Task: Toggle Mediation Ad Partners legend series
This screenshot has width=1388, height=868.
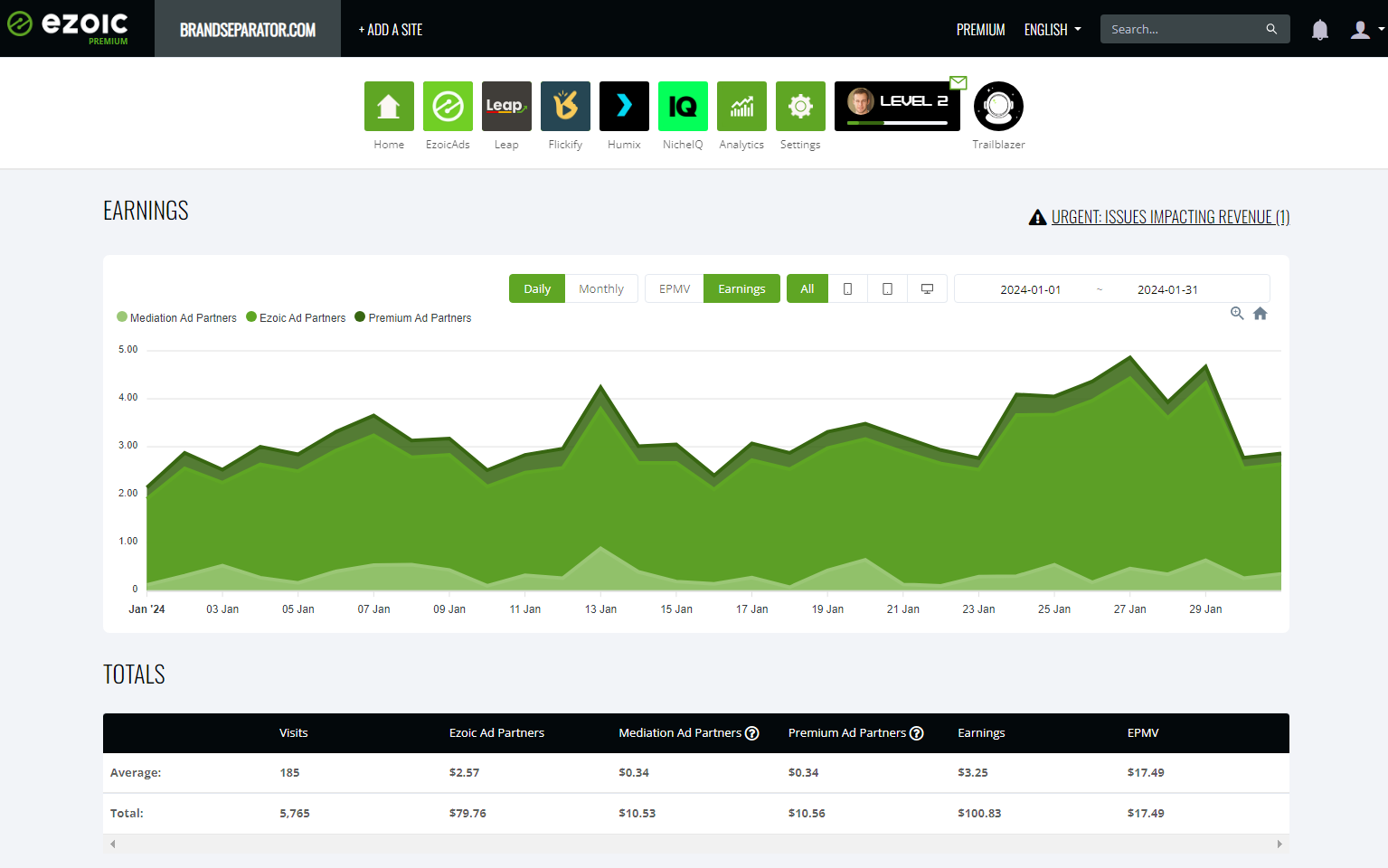Action: pyautogui.click(x=176, y=317)
